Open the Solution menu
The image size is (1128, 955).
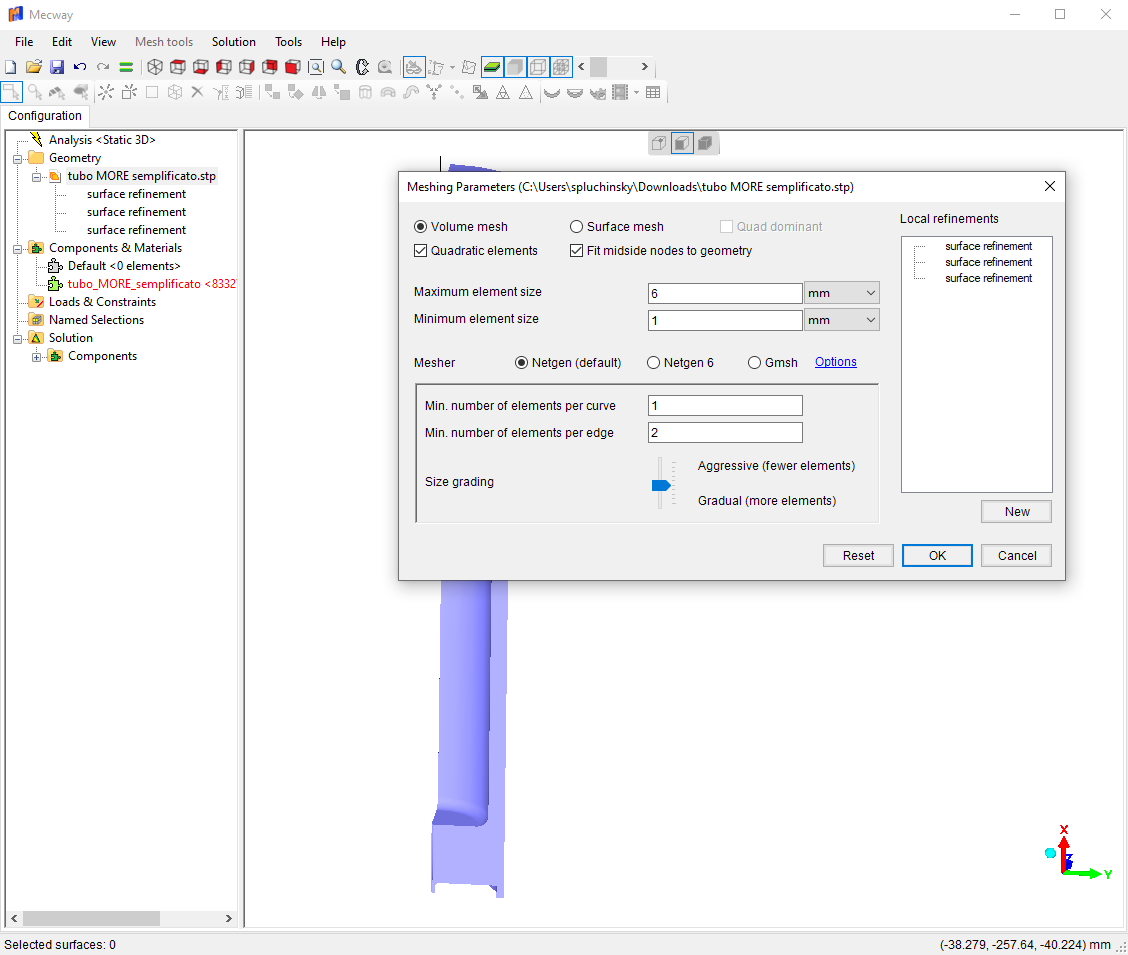point(234,42)
